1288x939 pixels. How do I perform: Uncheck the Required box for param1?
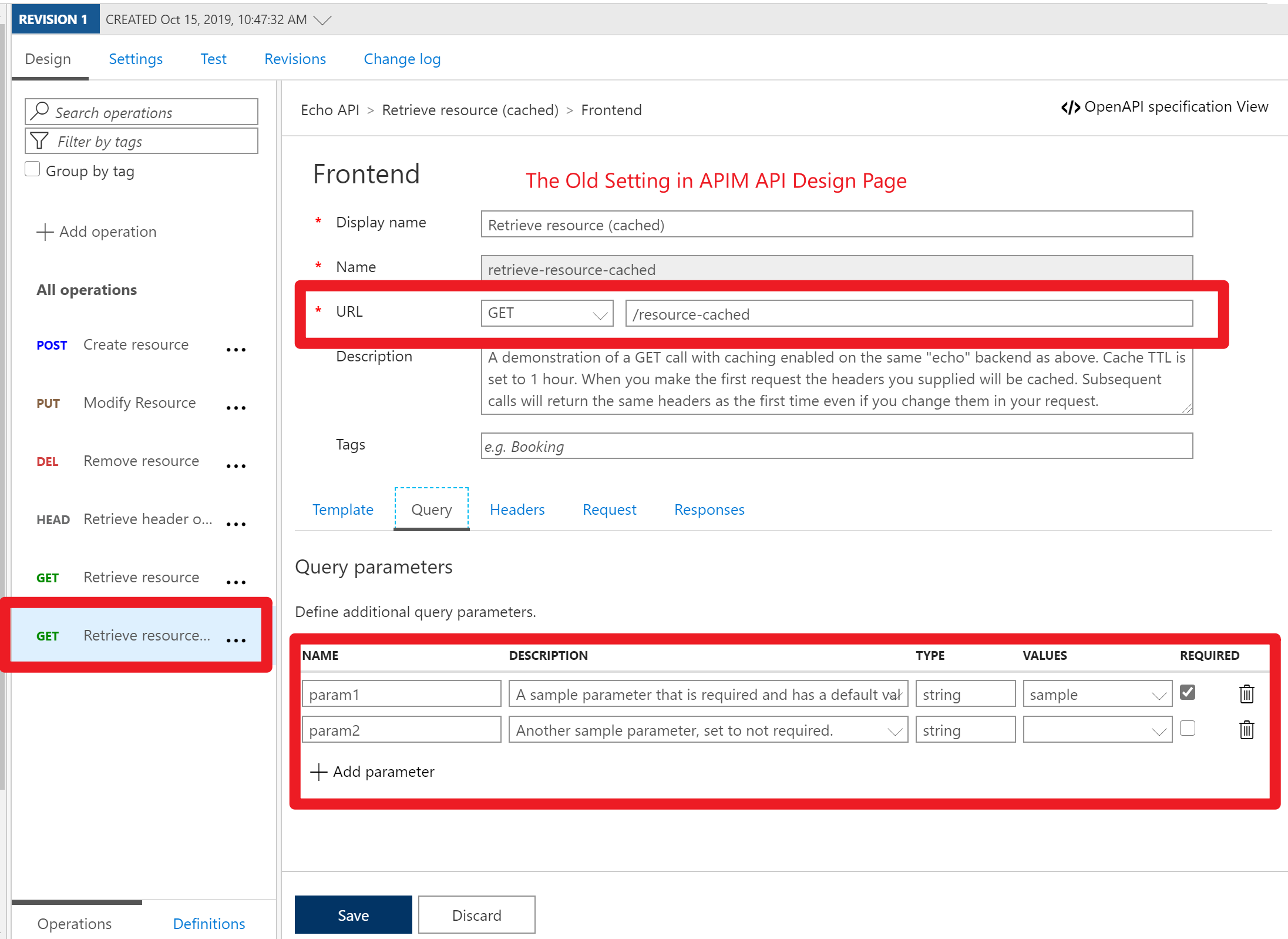[1187, 692]
